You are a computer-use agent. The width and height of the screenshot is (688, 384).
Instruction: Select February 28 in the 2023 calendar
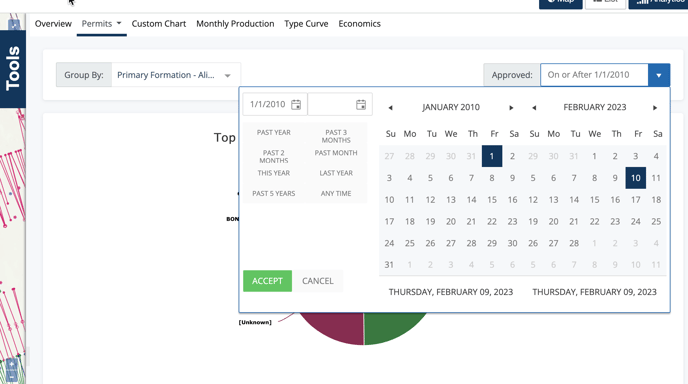pos(574,243)
